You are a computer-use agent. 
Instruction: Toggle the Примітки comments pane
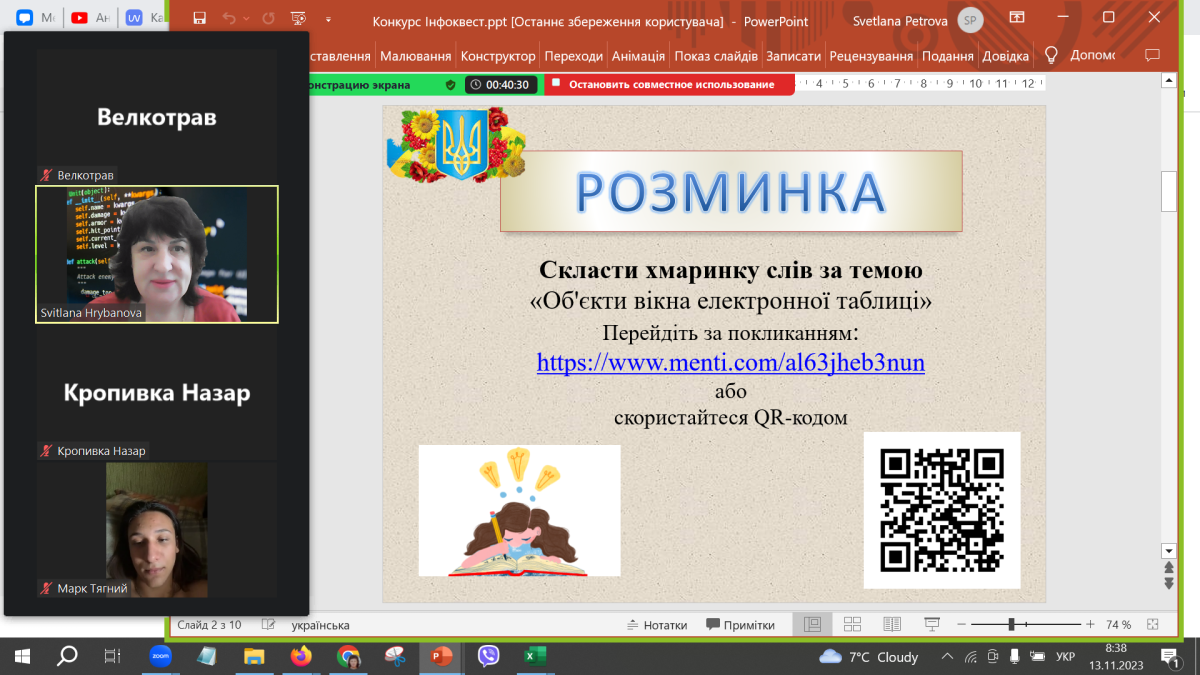[740, 625]
